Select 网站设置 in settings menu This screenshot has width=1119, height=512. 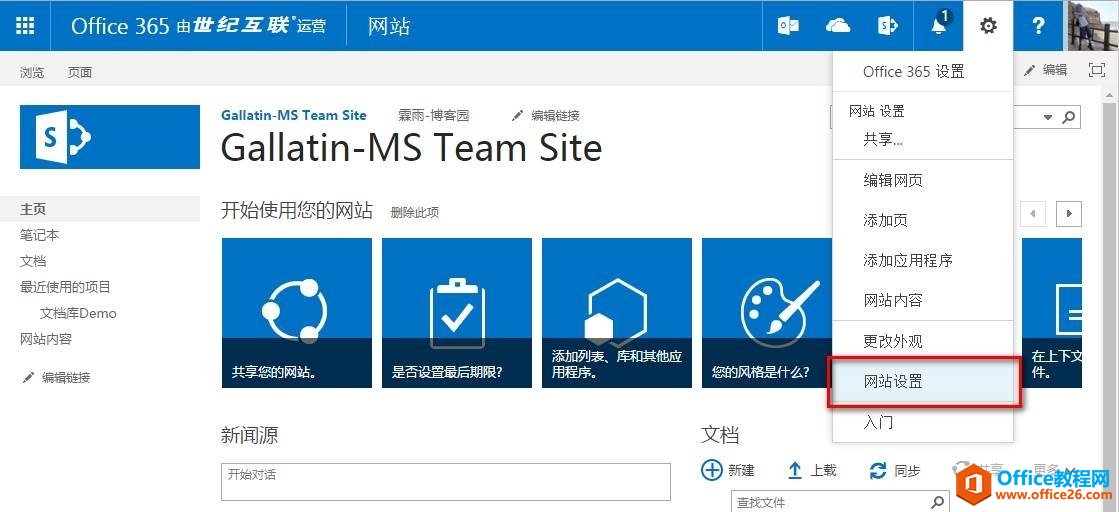point(925,382)
